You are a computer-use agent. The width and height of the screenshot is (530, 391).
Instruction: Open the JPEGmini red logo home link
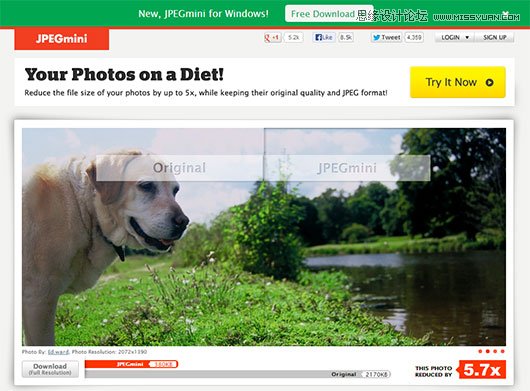pyautogui.click(x=62, y=39)
